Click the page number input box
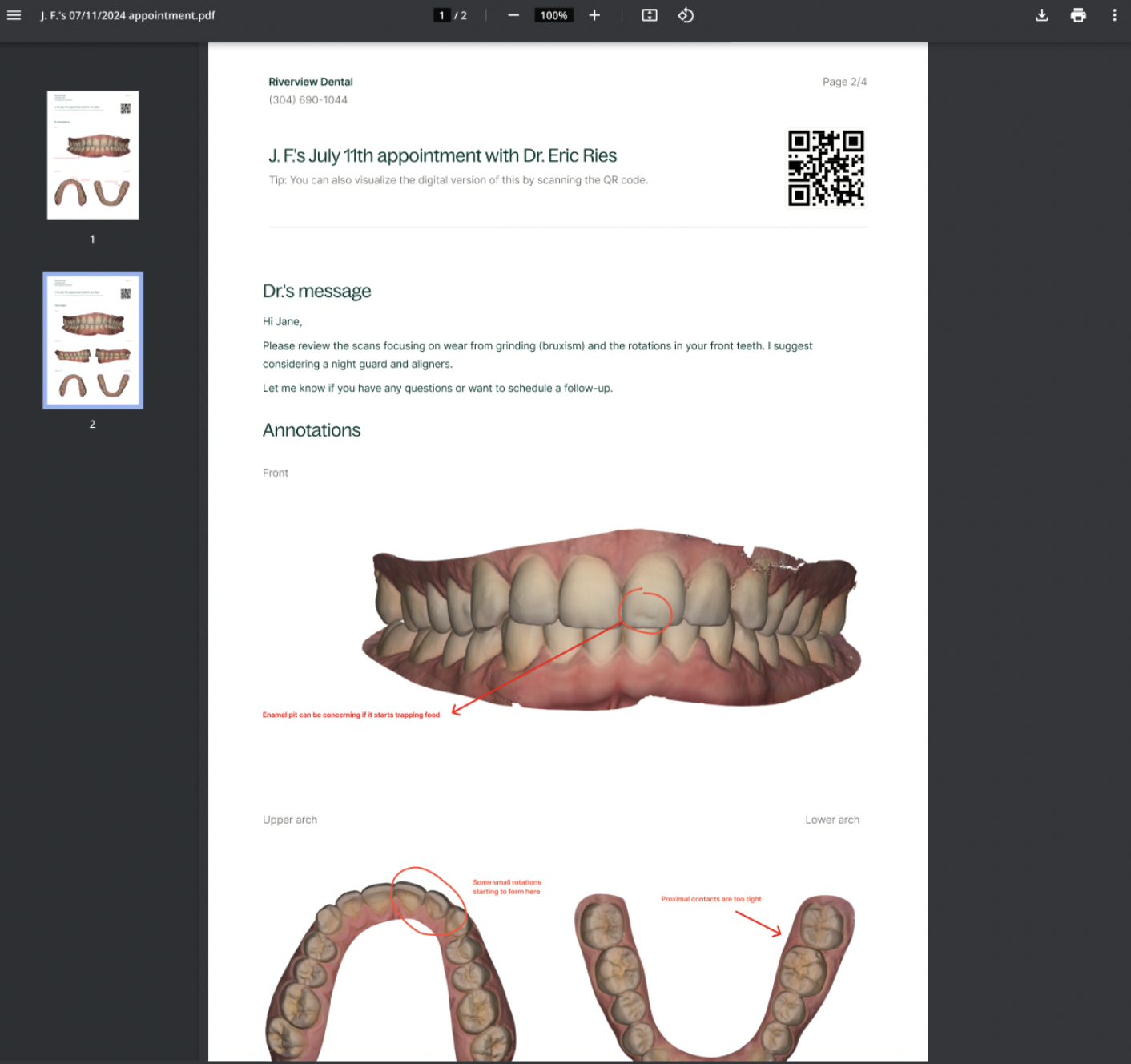The width and height of the screenshot is (1131, 1064). [441, 14]
